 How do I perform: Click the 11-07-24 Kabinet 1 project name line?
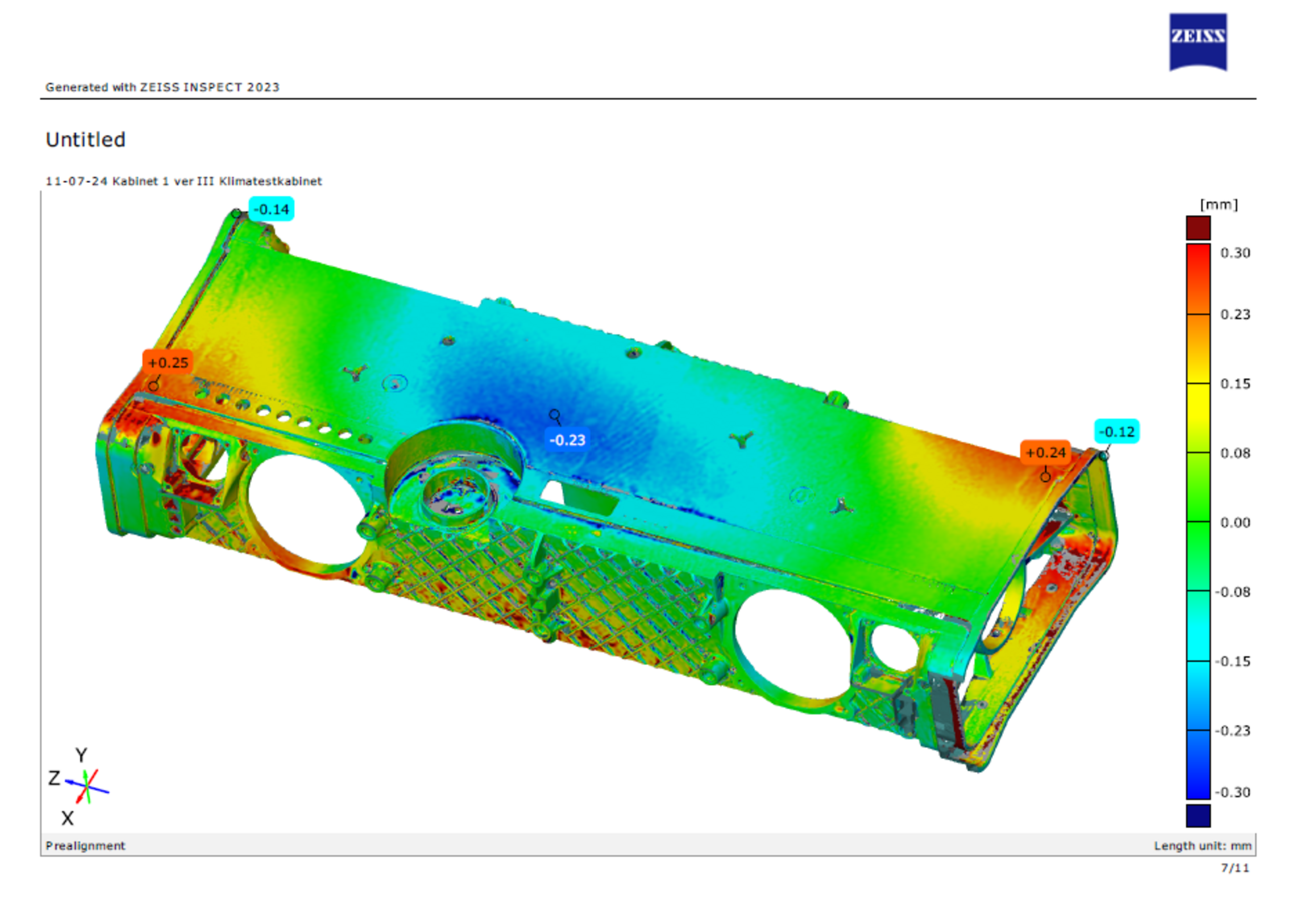pos(184,181)
